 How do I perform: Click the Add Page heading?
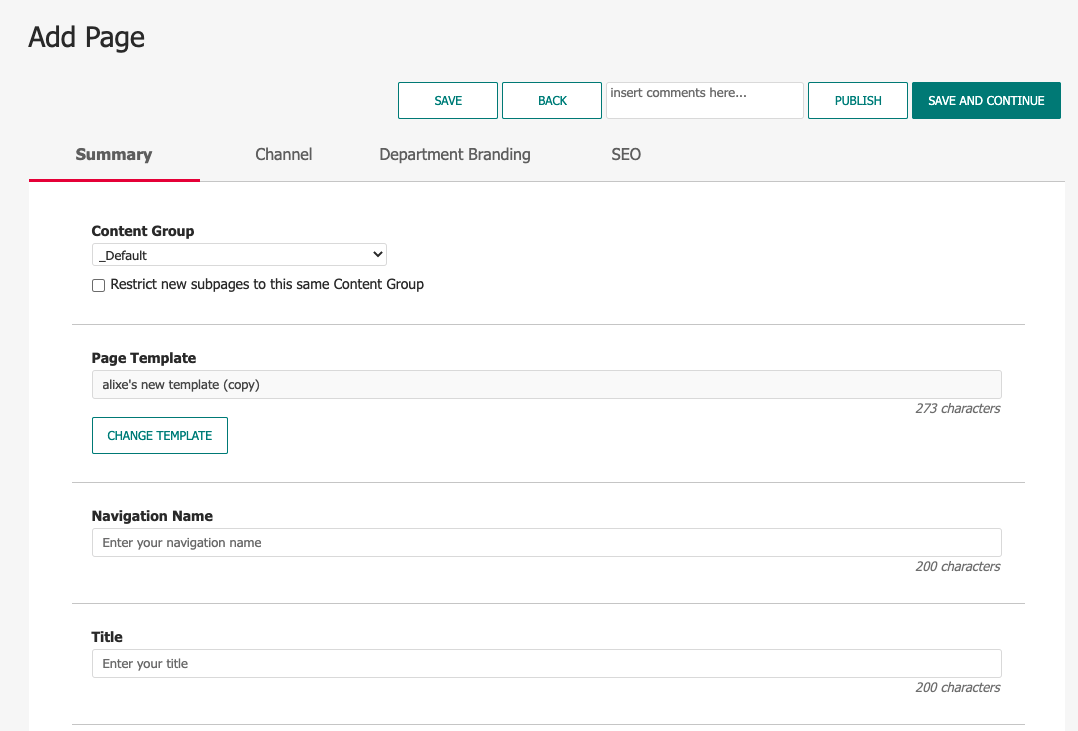click(x=86, y=37)
